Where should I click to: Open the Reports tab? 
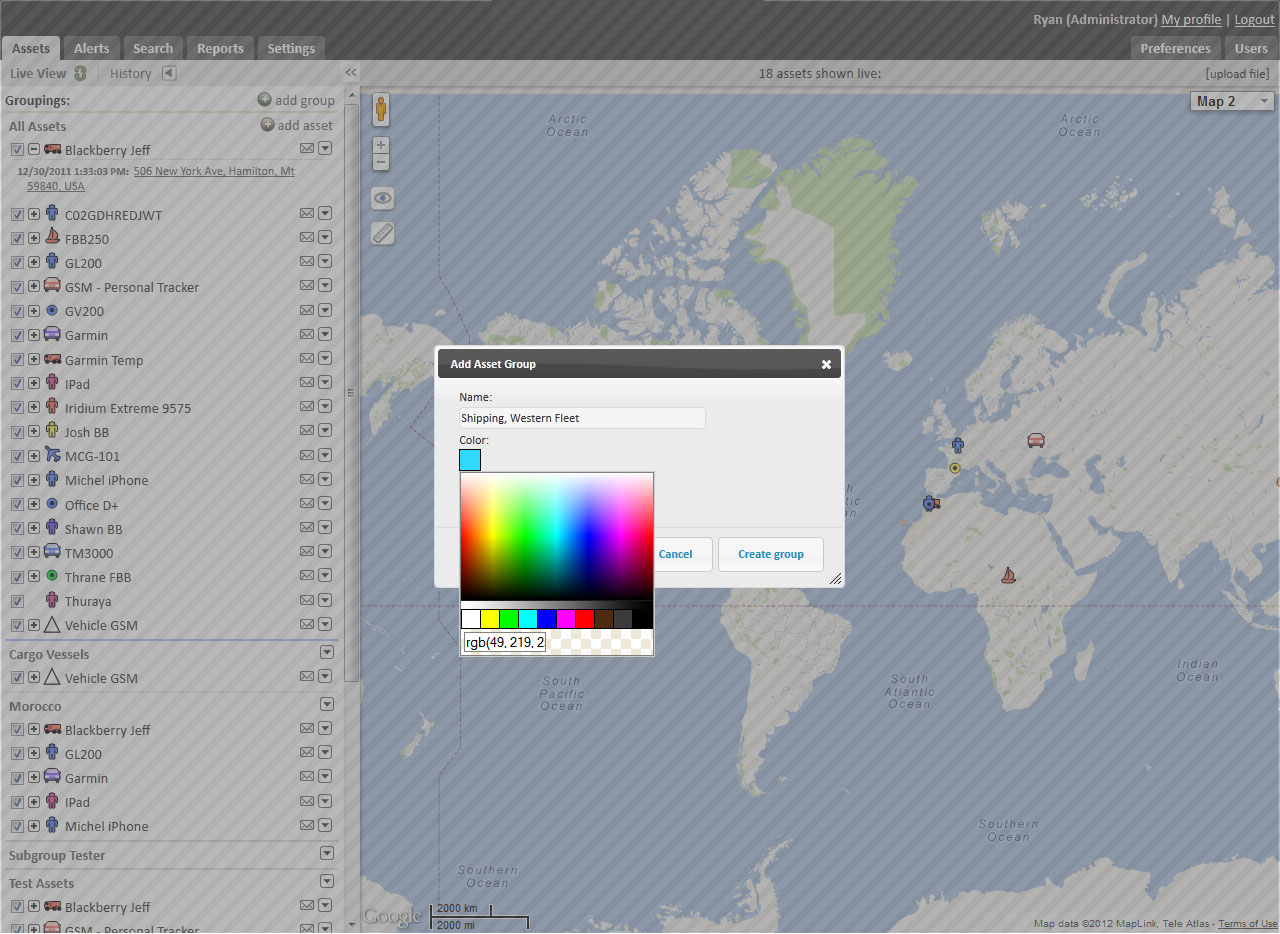pyautogui.click(x=220, y=48)
